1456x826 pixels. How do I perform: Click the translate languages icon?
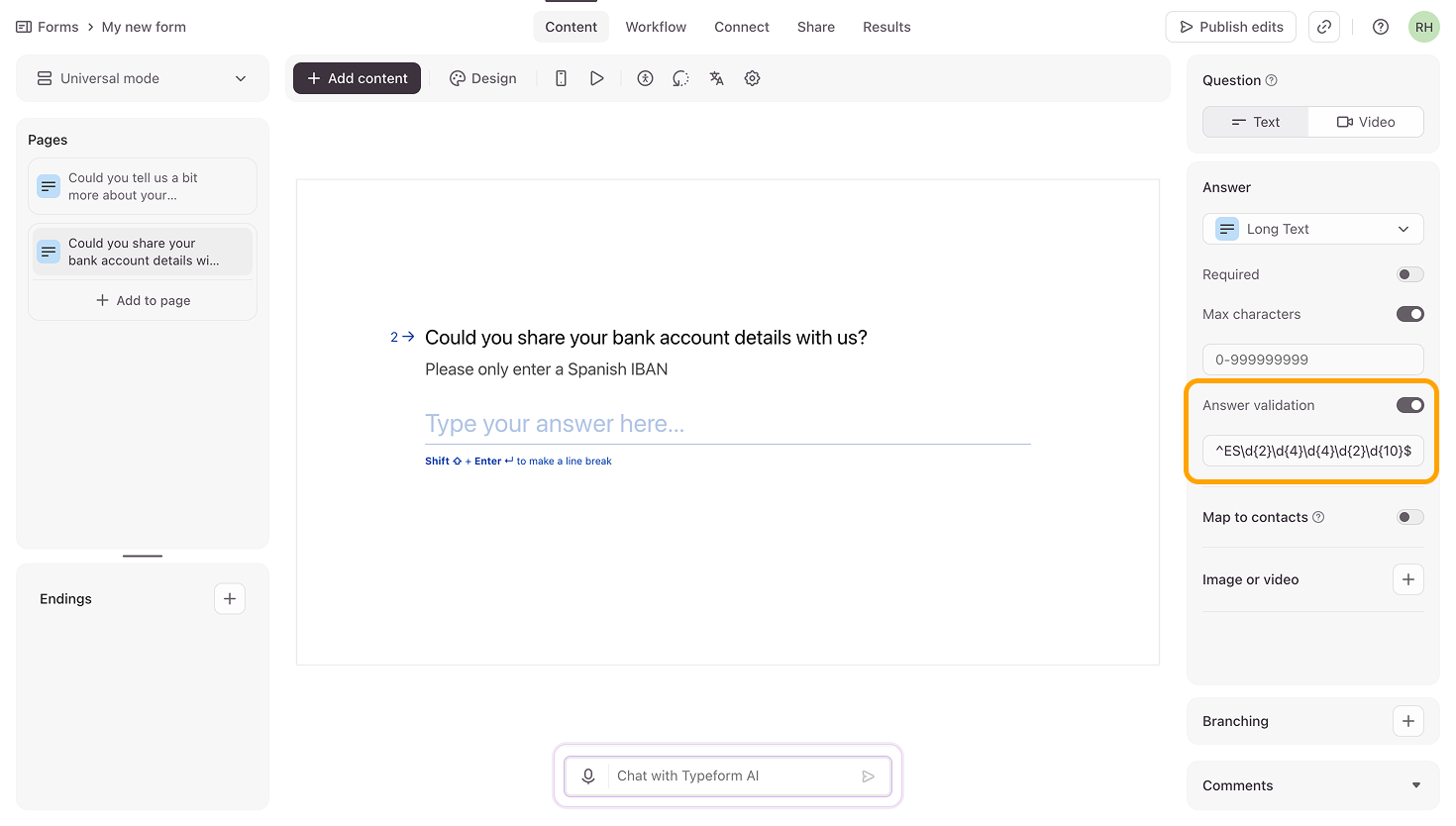[716, 78]
